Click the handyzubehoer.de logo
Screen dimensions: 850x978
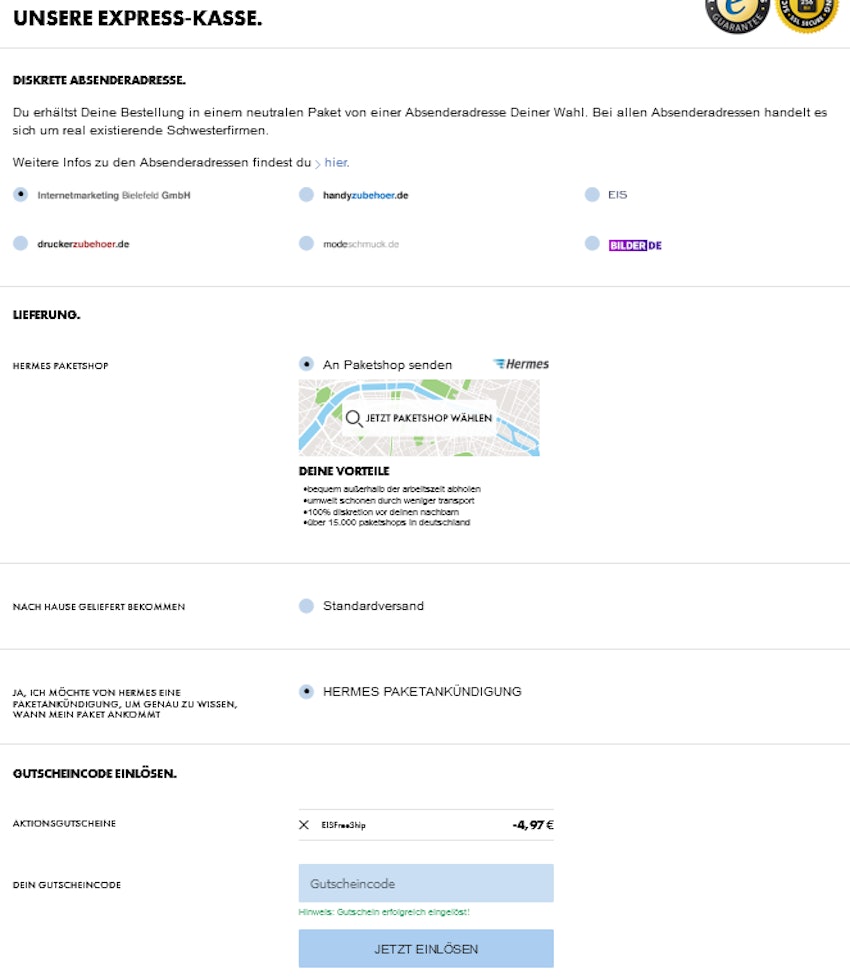365,195
